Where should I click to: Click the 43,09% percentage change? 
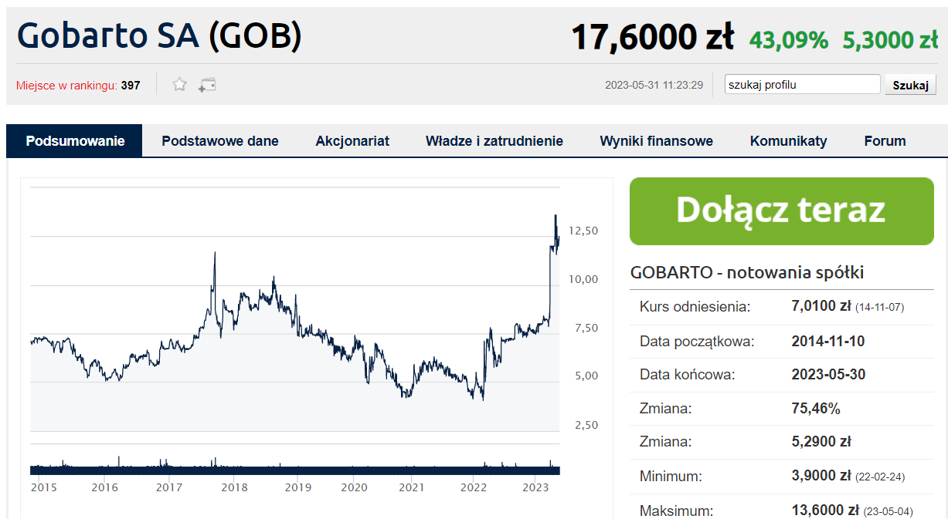tap(788, 41)
